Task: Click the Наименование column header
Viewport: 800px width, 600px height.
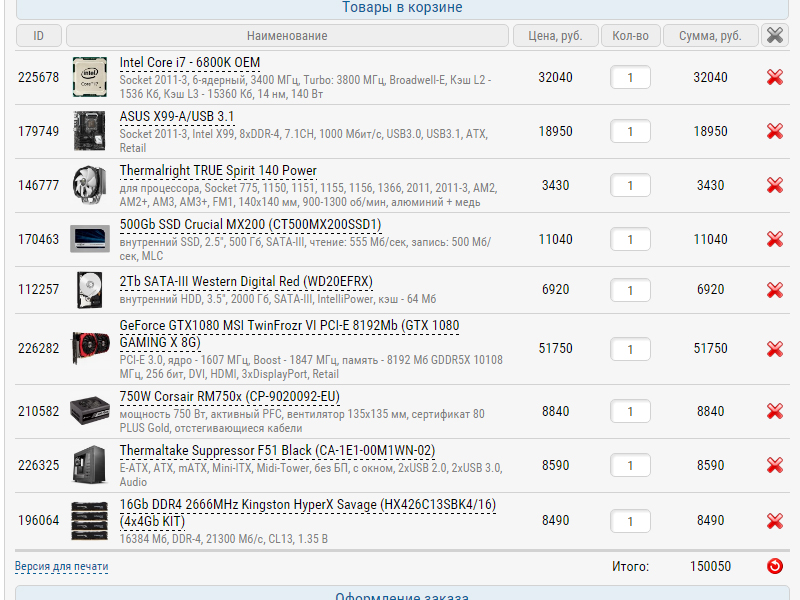Action: point(287,36)
